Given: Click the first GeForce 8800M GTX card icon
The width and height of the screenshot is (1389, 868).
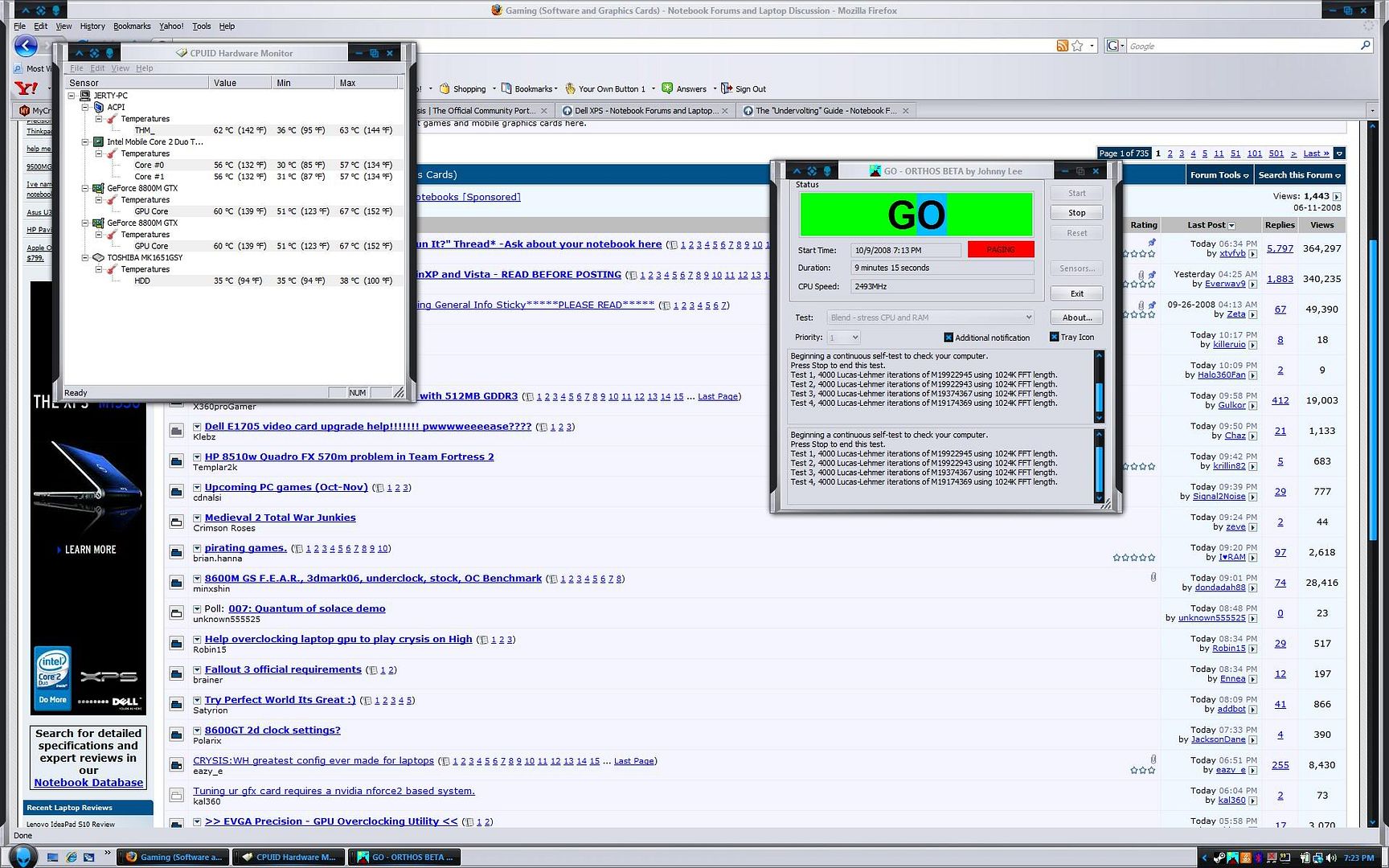Looking at the screenshot, I should pyautogui.click(x=99, y=188).
